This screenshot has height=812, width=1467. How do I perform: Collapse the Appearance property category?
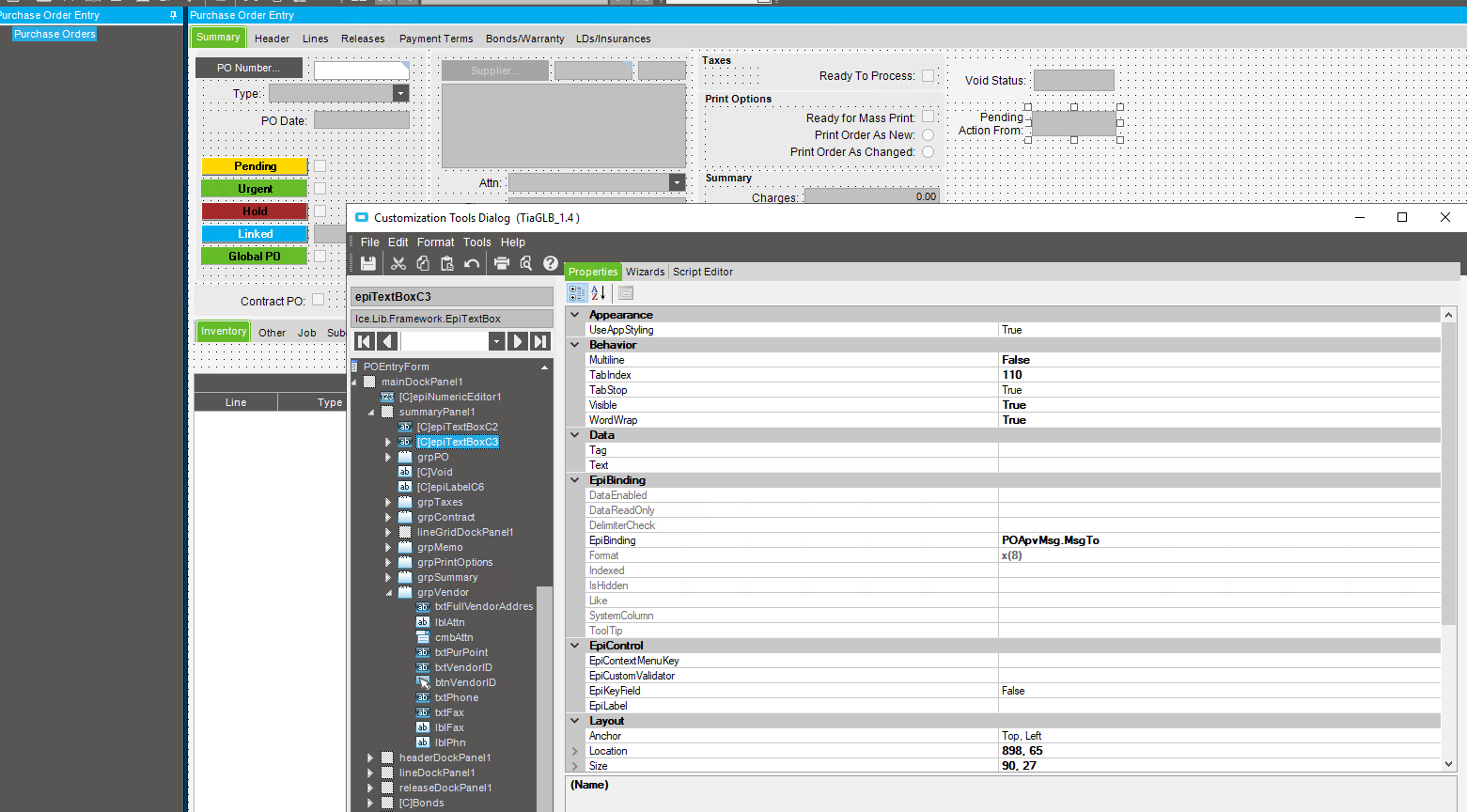pyautogui.click(x=575, y=315)
